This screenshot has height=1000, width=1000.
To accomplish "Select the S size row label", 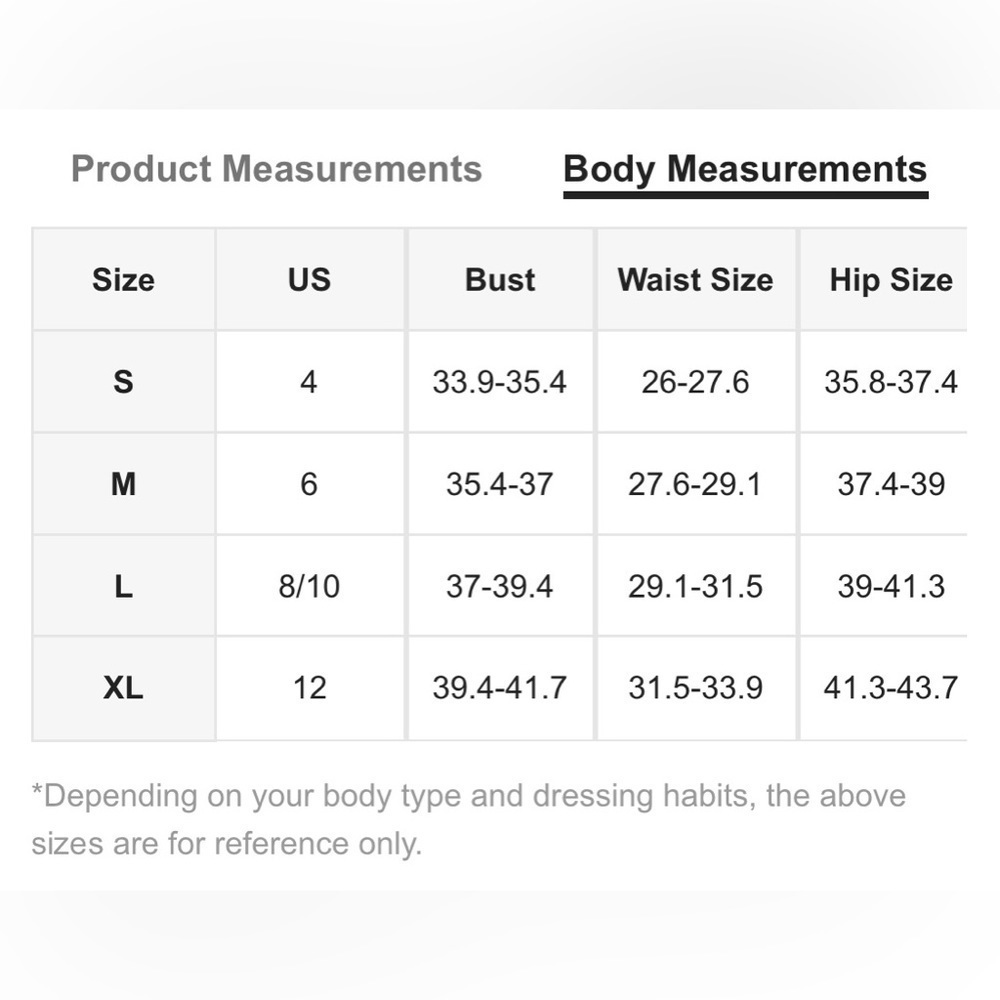I will [123, 382].
